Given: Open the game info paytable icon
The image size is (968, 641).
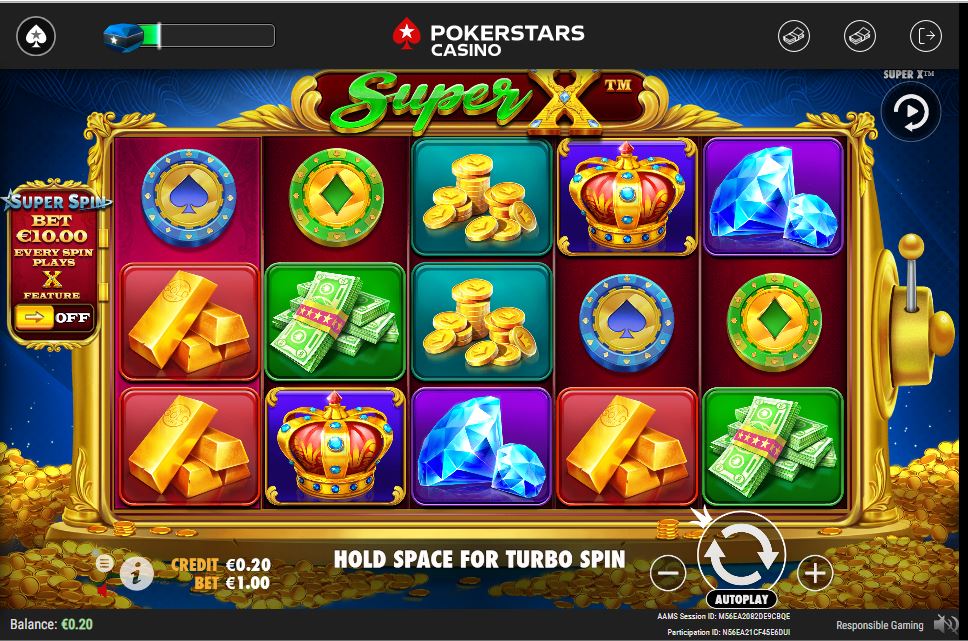Looking at the screenshot, I should (136, 574).
